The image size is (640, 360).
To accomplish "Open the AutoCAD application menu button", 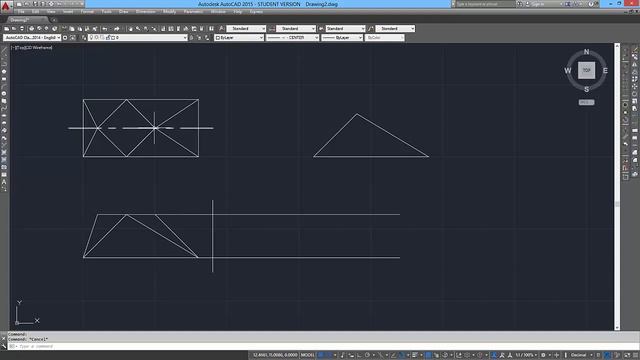I will 6,6.
